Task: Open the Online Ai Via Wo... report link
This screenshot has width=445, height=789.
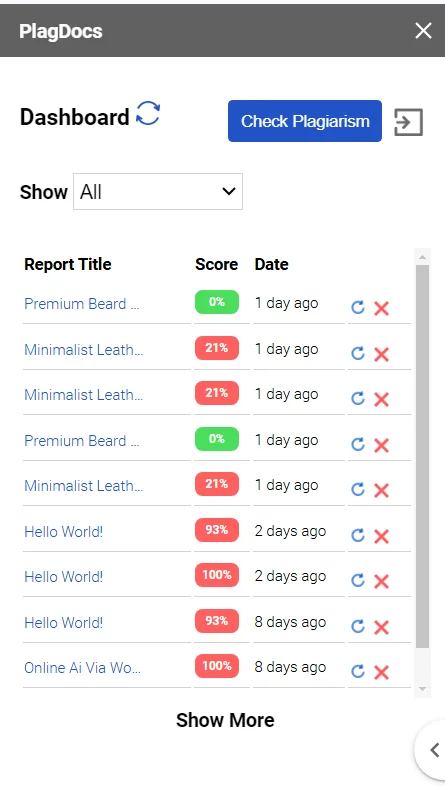Action: click(x=82, y=667)
